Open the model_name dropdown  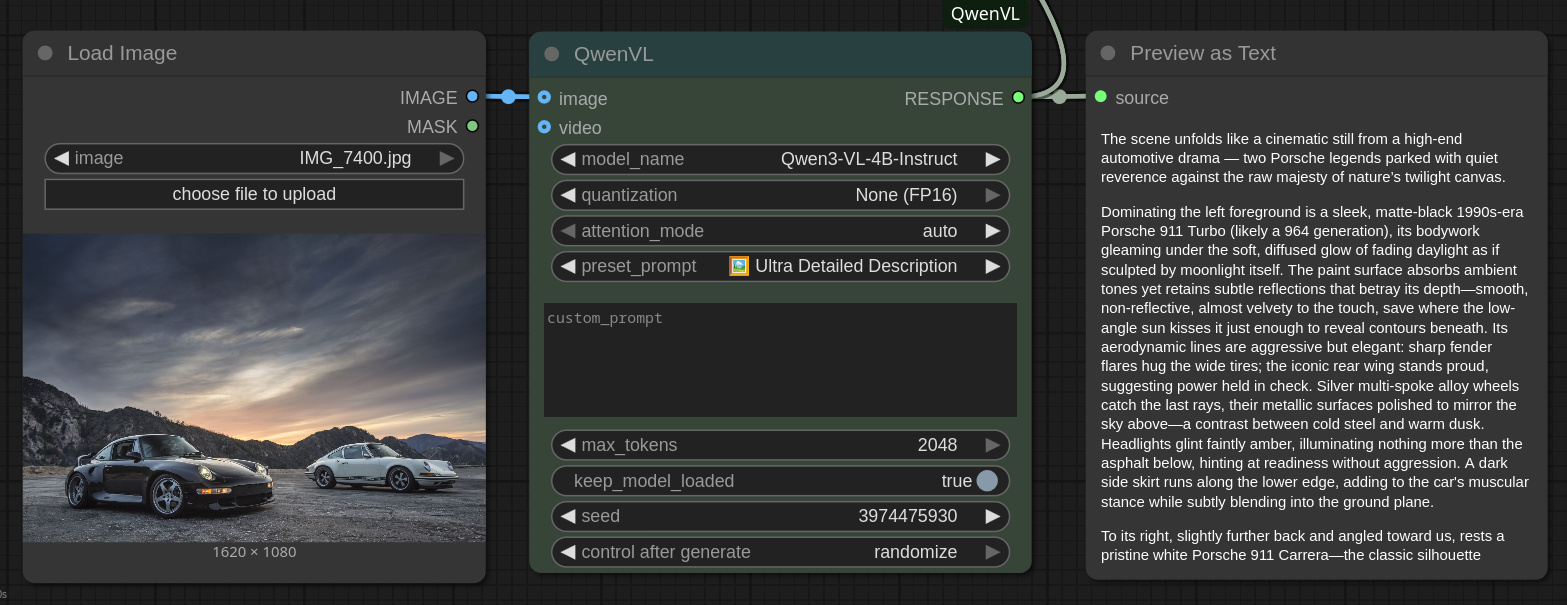tap(780, 159)
